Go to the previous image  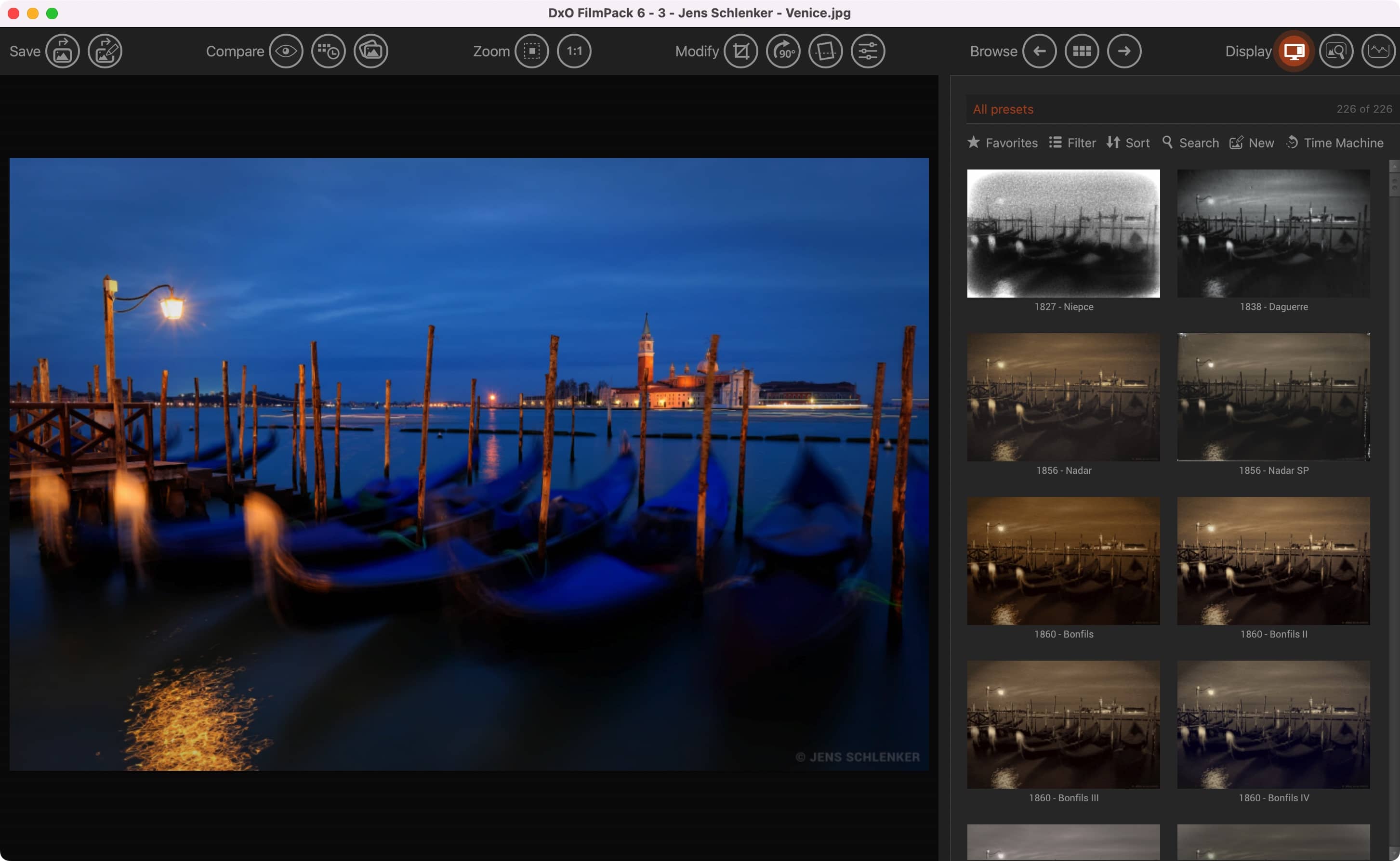[x=1040, y=51]
